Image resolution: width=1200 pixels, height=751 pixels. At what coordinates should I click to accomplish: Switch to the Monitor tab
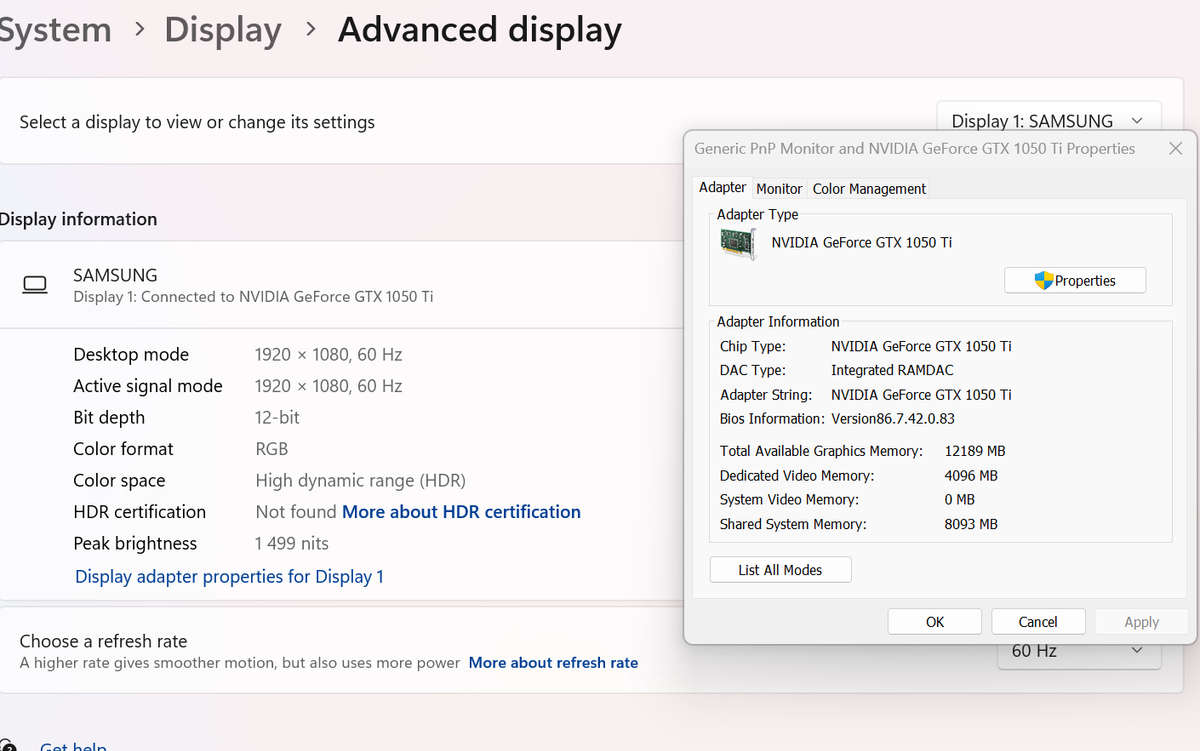point(779,188)
